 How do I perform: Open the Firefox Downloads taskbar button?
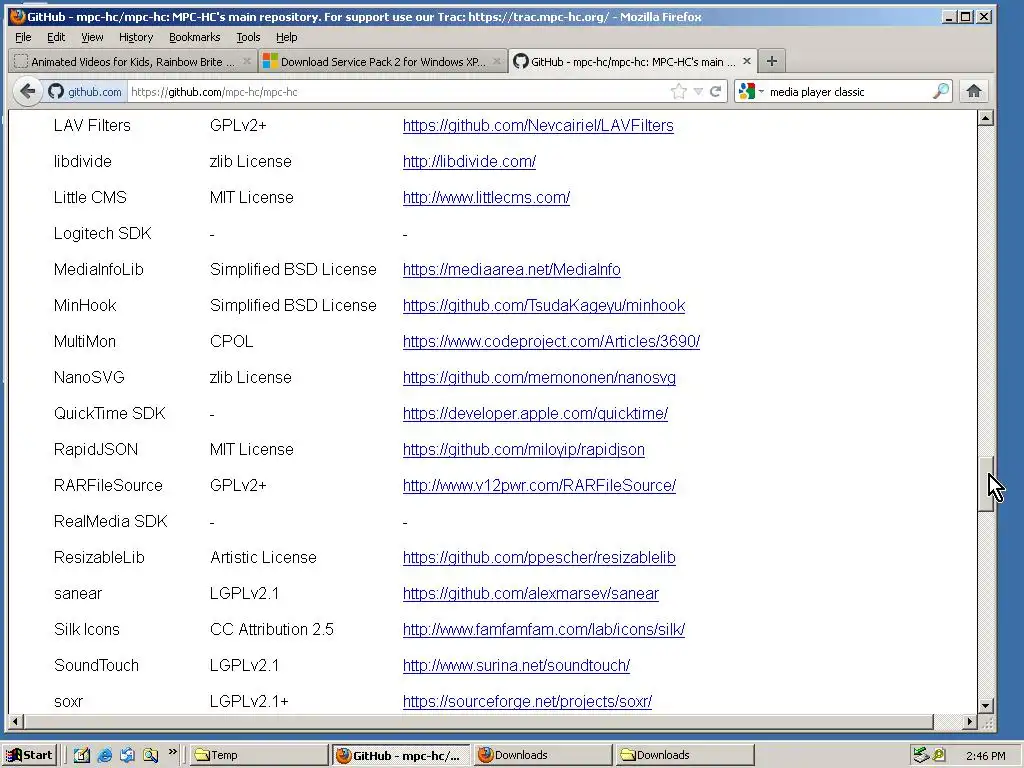pos(543,755)
